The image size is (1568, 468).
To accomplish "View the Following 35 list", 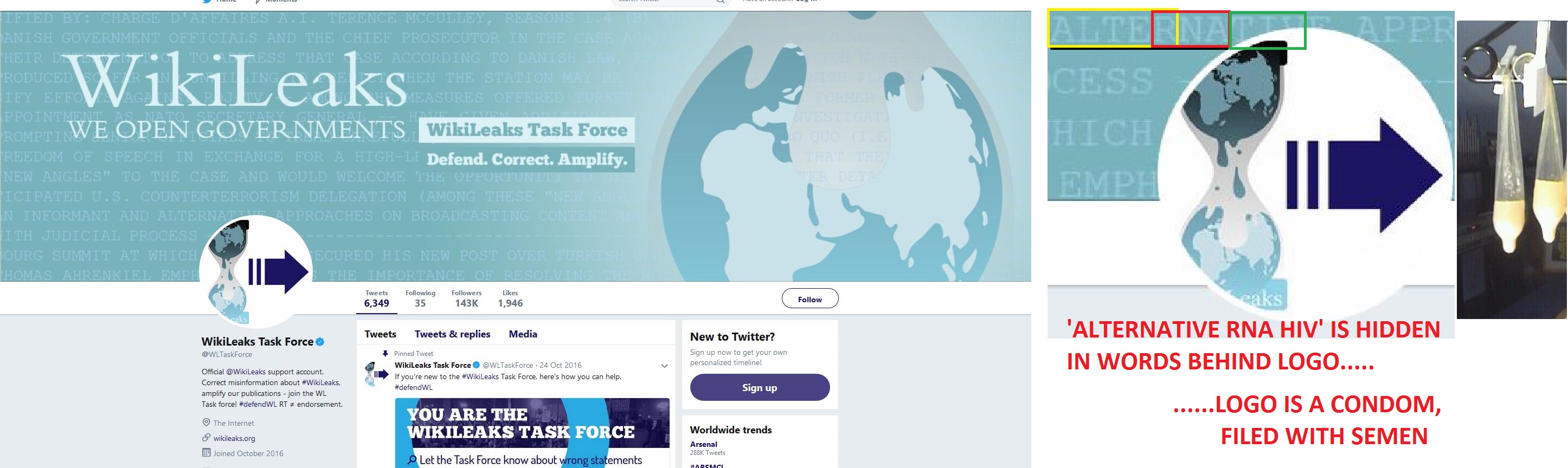I will (x=420, y=298).
